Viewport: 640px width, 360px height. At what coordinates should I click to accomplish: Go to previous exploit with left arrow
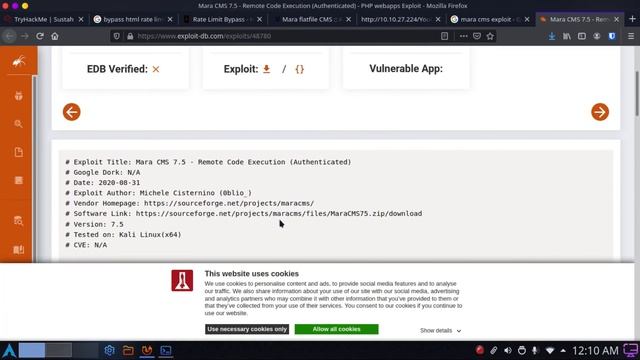(x=71, y=112)
